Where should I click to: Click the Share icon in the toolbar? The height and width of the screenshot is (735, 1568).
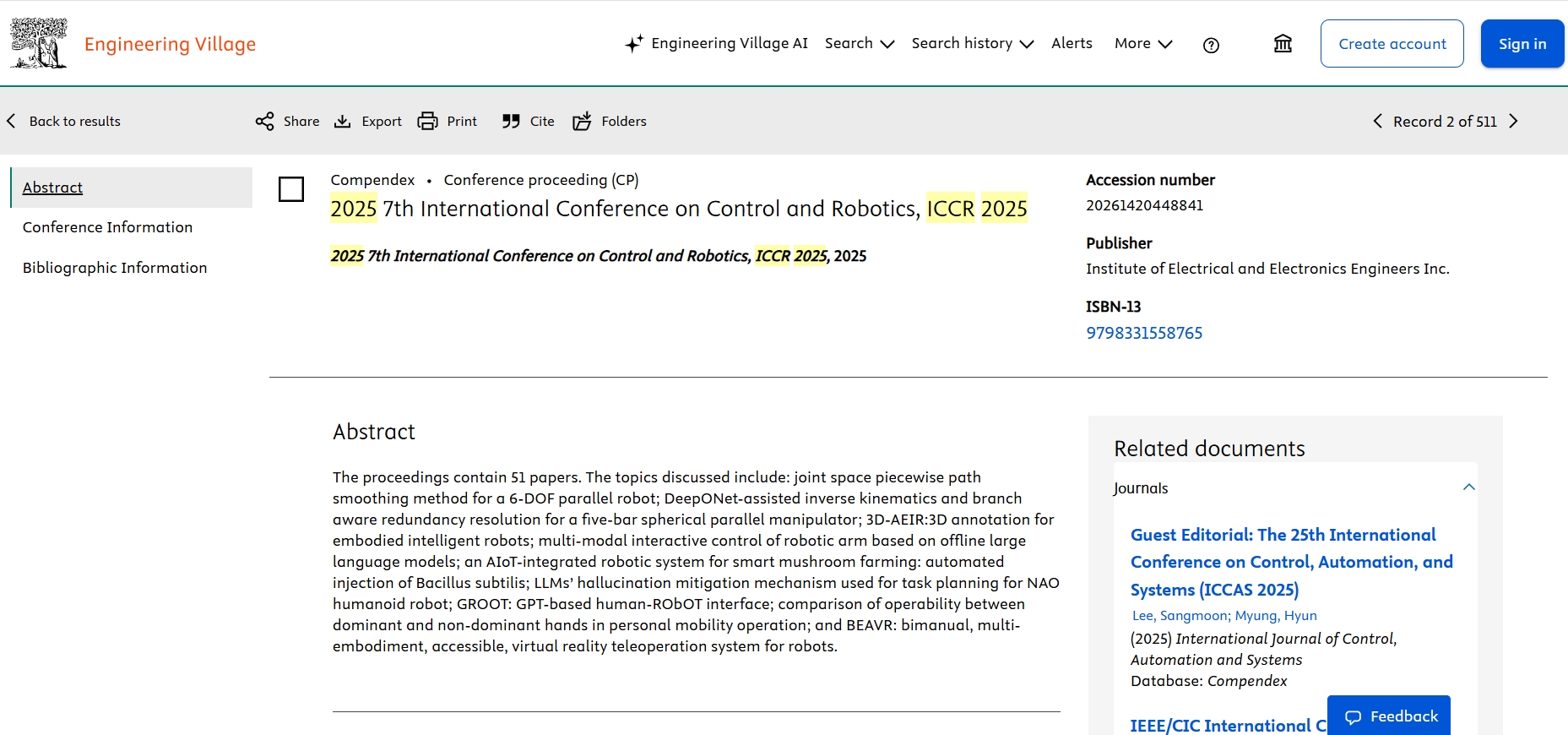pos(265,122)
